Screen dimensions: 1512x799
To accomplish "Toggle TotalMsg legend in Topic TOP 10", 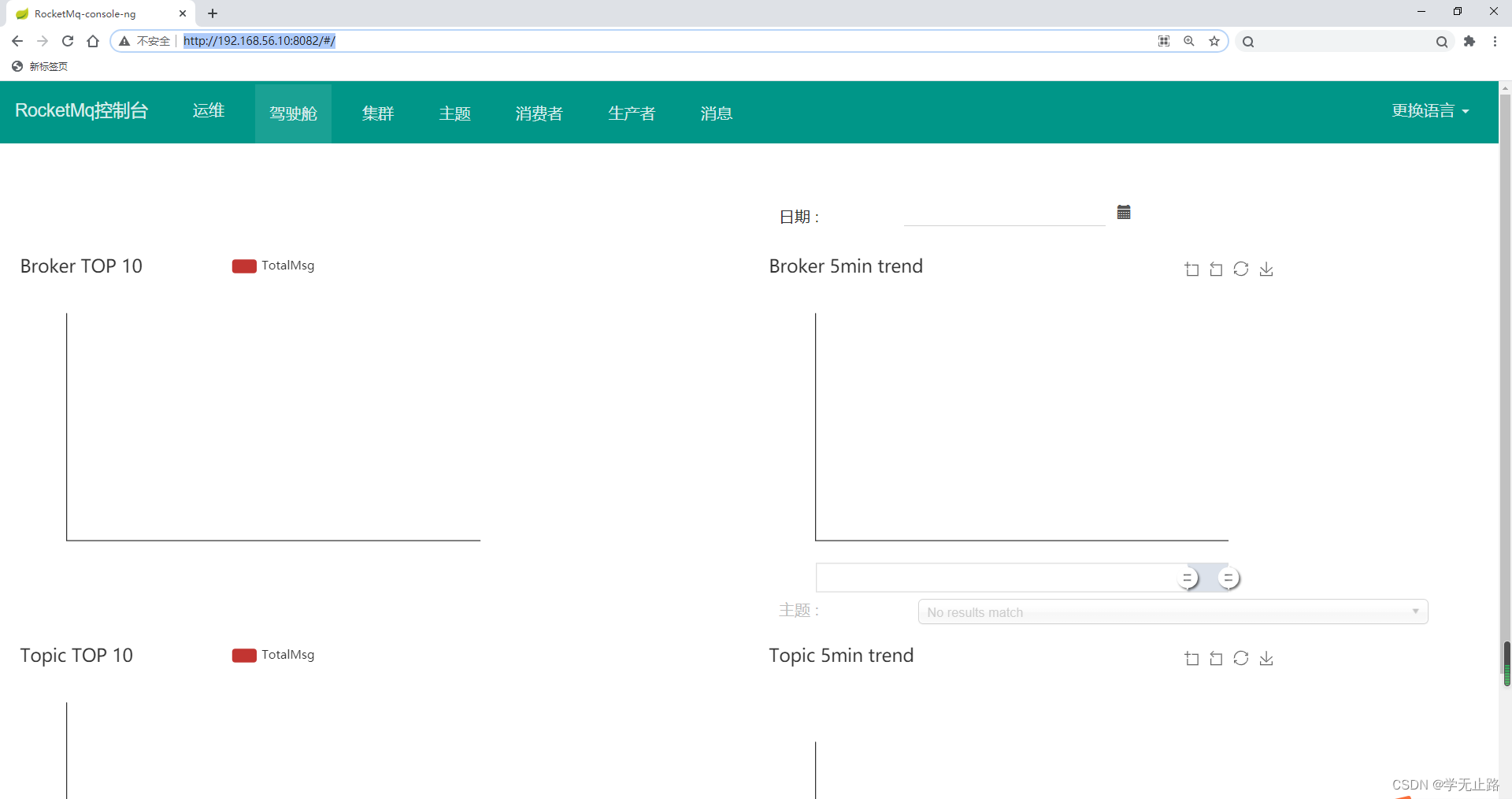I will (273, 655).
